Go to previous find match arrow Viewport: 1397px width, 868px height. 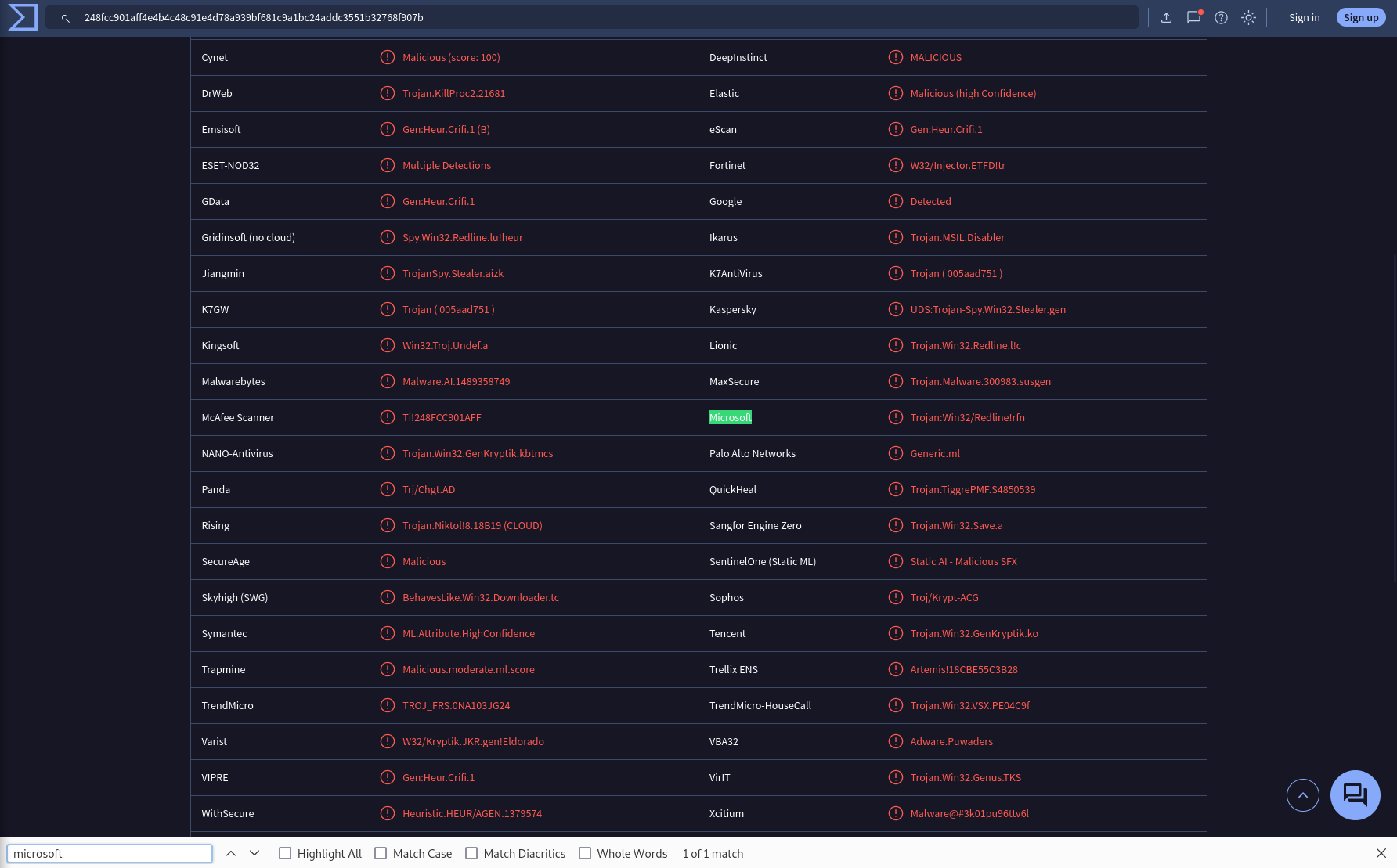click(x=231, y=853)
